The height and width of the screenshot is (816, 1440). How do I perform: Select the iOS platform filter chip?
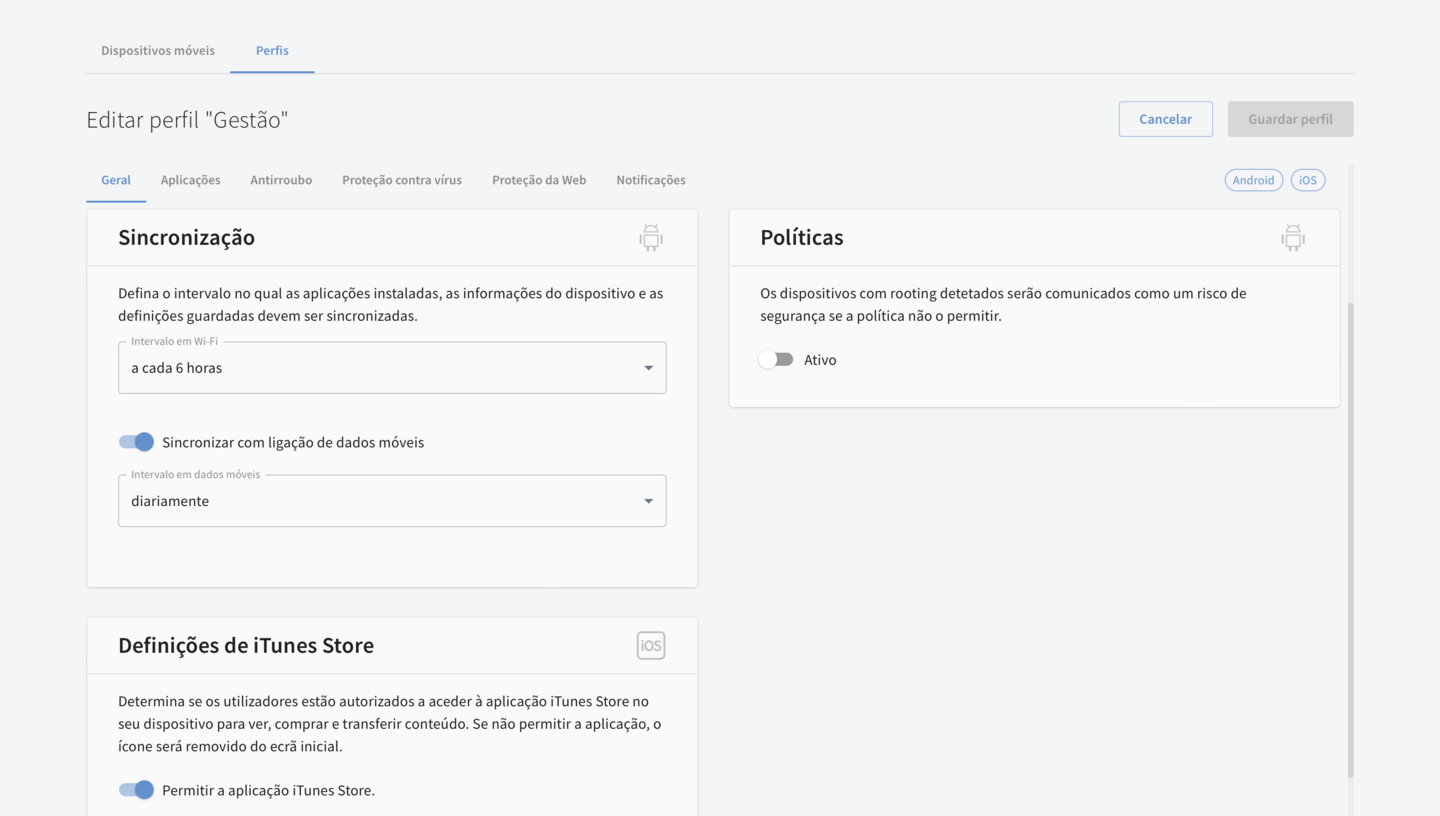(1307, 180)
